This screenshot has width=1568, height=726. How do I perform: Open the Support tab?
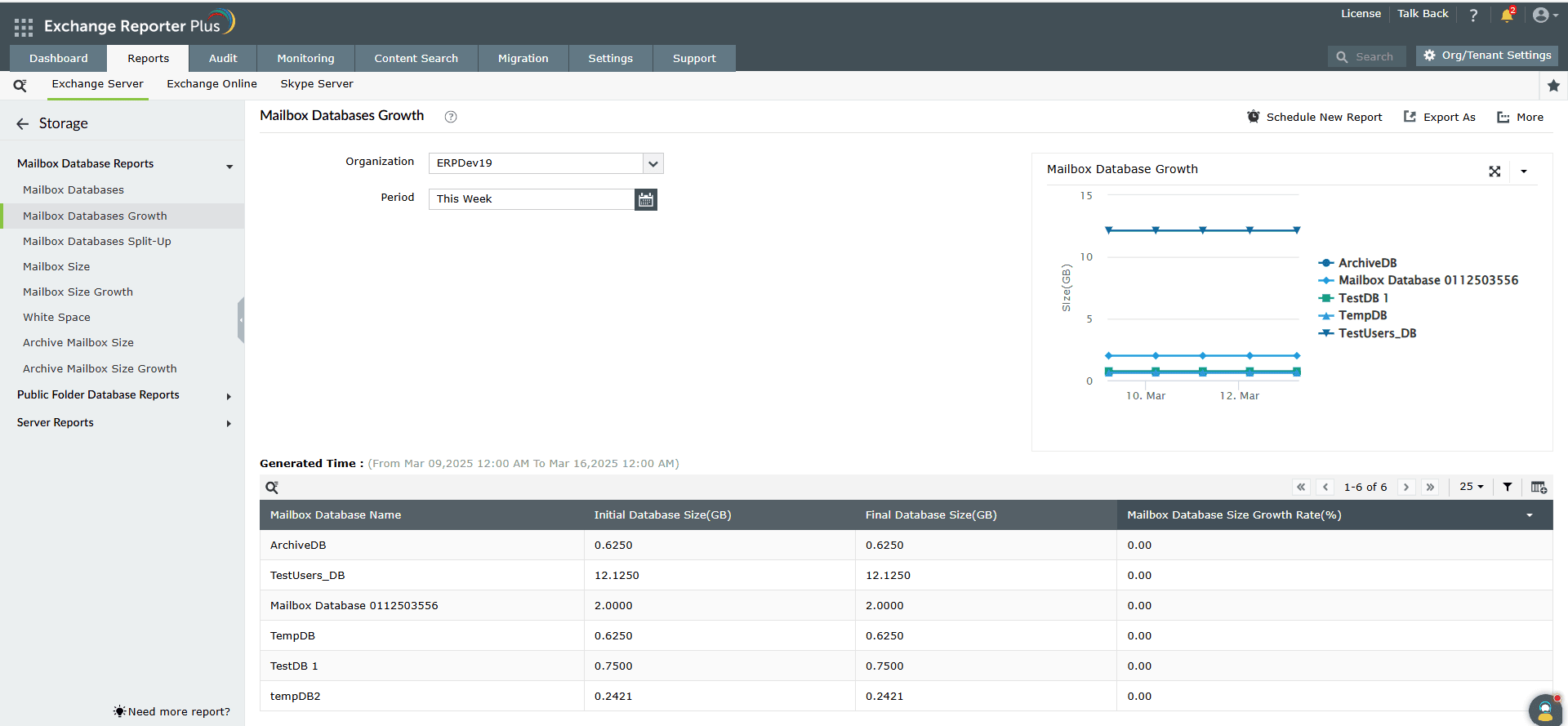click(x=694, y=58)
